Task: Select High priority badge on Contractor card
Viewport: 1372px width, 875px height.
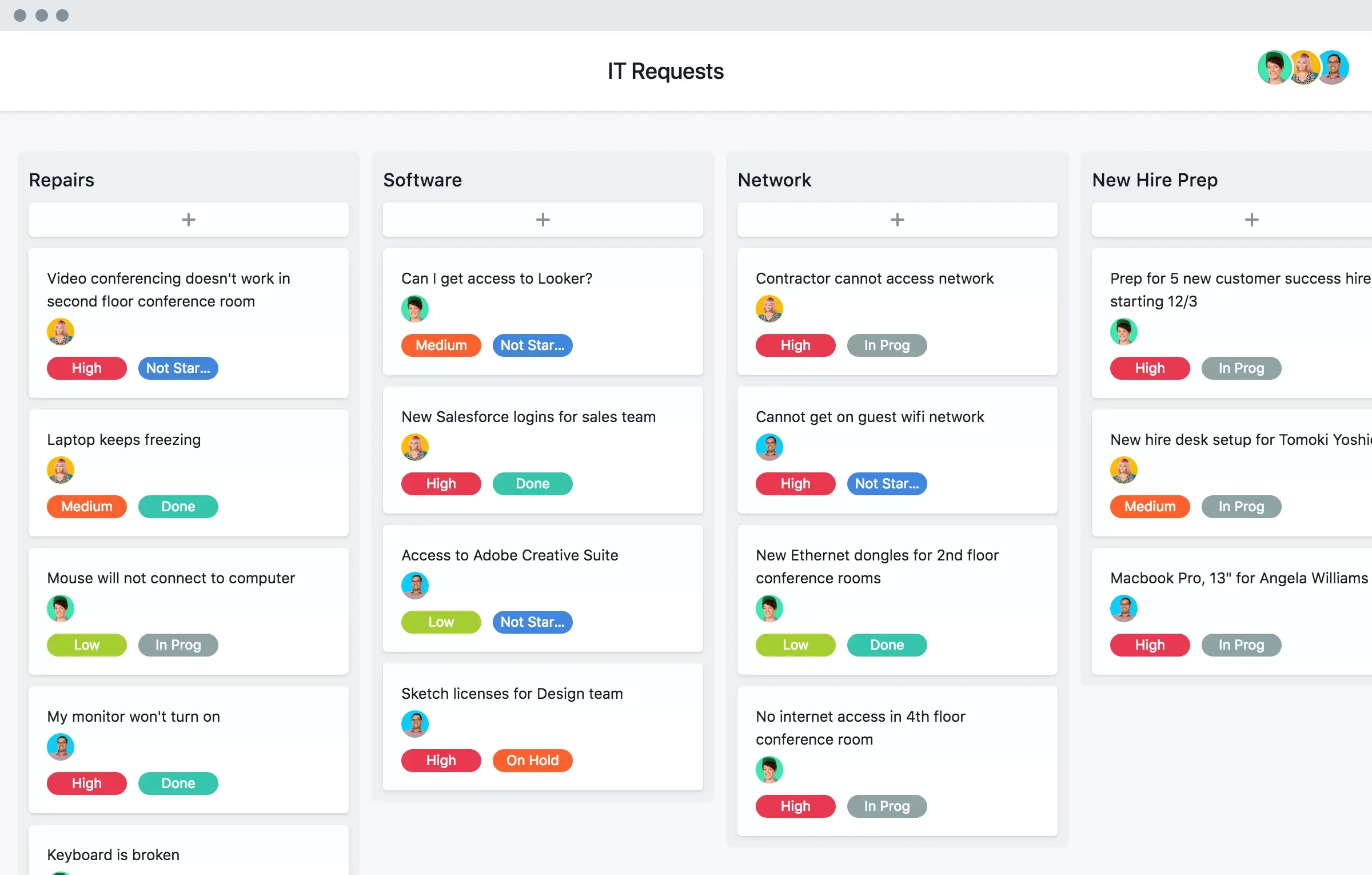Action: [795, 345]
